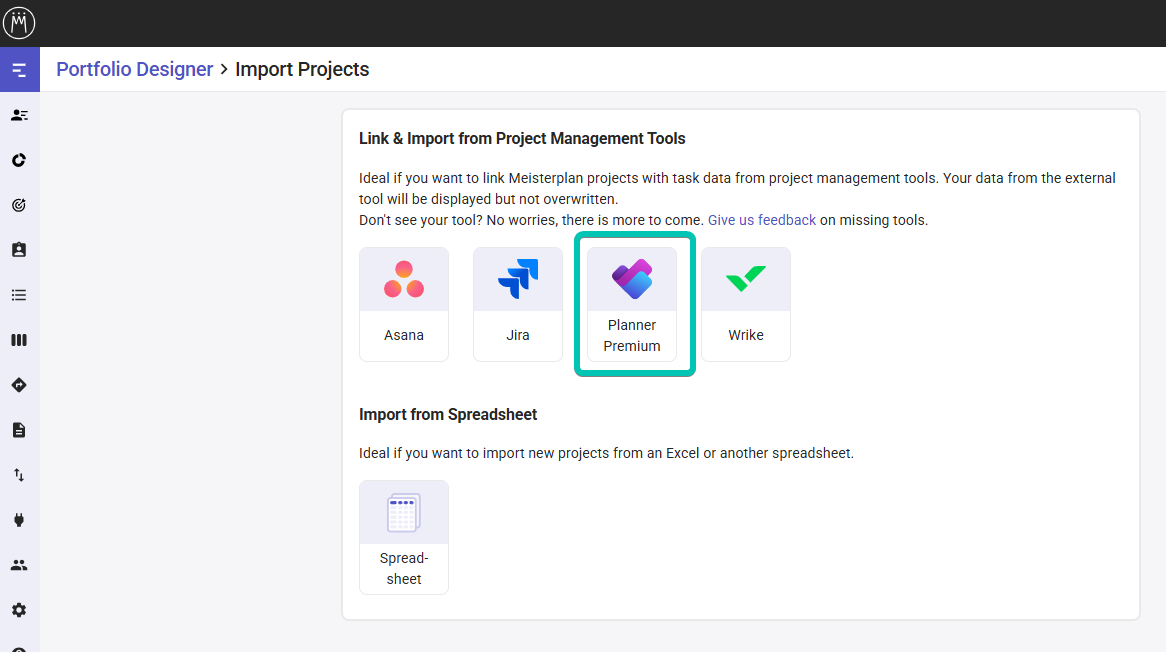Image resolution: width=1166 pixels, height=652 pixels.
Task: Select the Asana import tile
Action: [403, 303]
